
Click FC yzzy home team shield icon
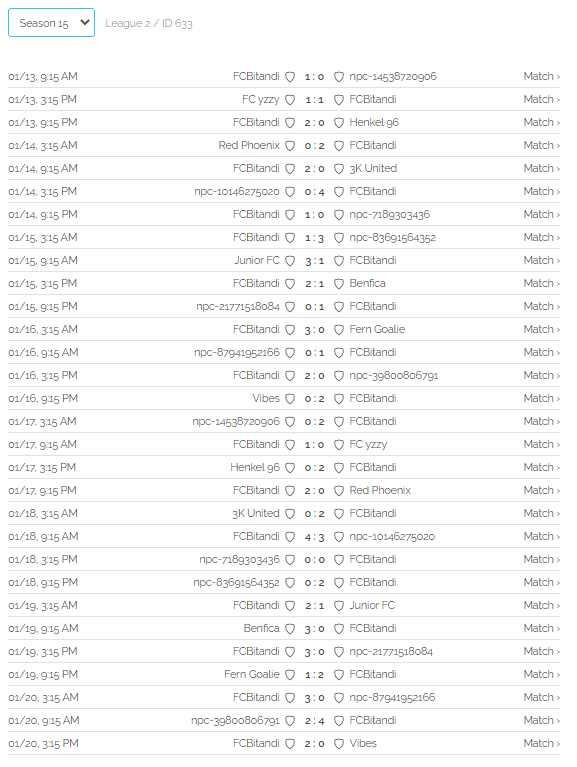pyautogui.click(x=290, y=100)
